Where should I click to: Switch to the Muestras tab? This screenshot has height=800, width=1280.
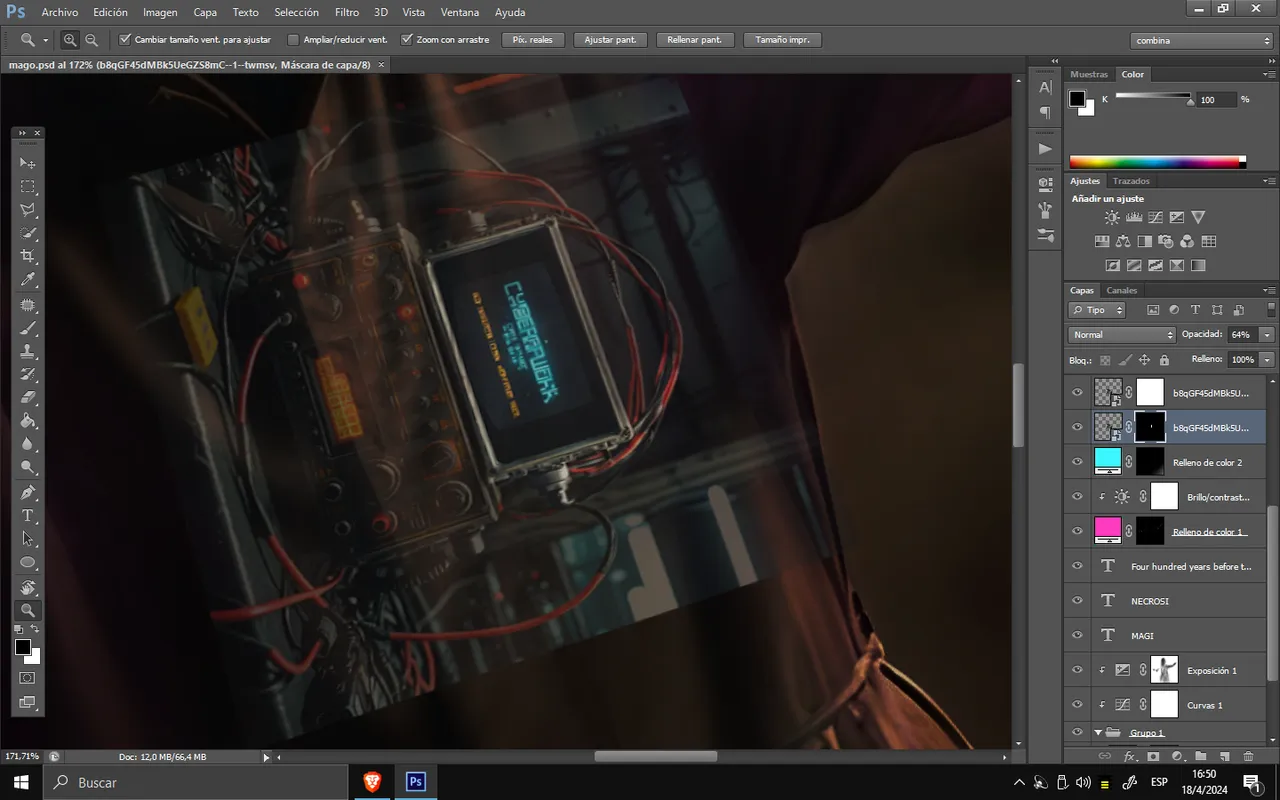(1089, 74)
